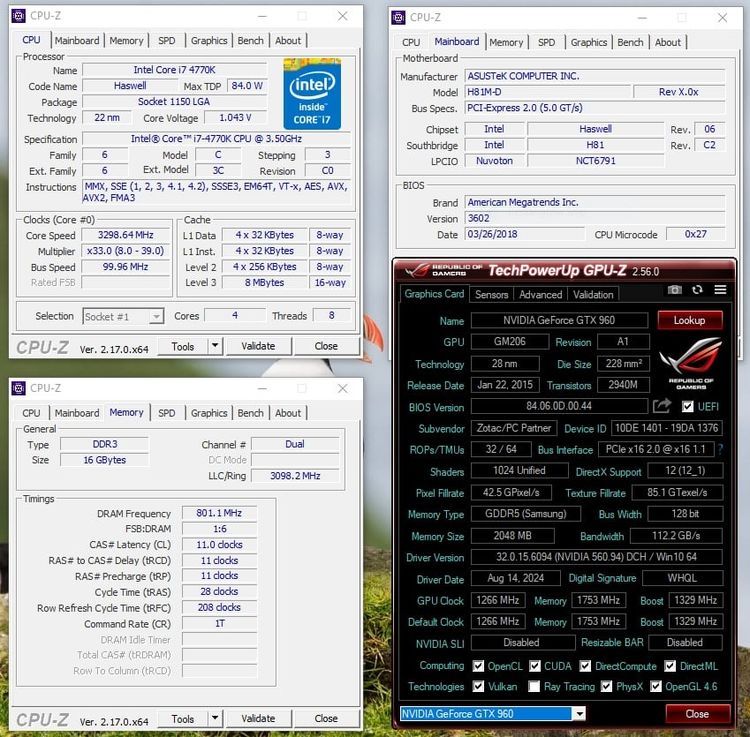Switch to the GPU-Z Advanced tab
This screenshot has height=737, width=750.
click(x=540, y=295)
